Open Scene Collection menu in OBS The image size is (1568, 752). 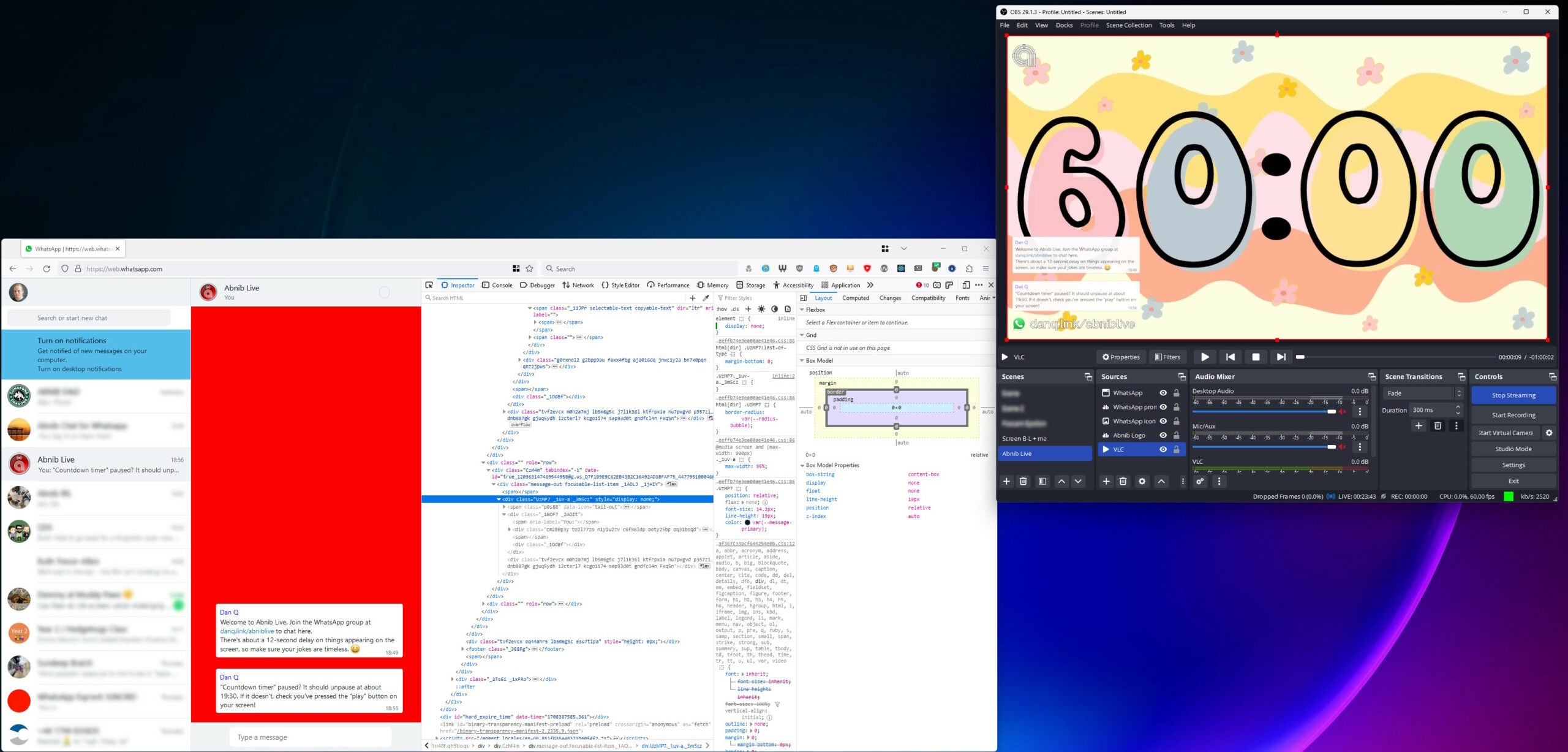1128,25
